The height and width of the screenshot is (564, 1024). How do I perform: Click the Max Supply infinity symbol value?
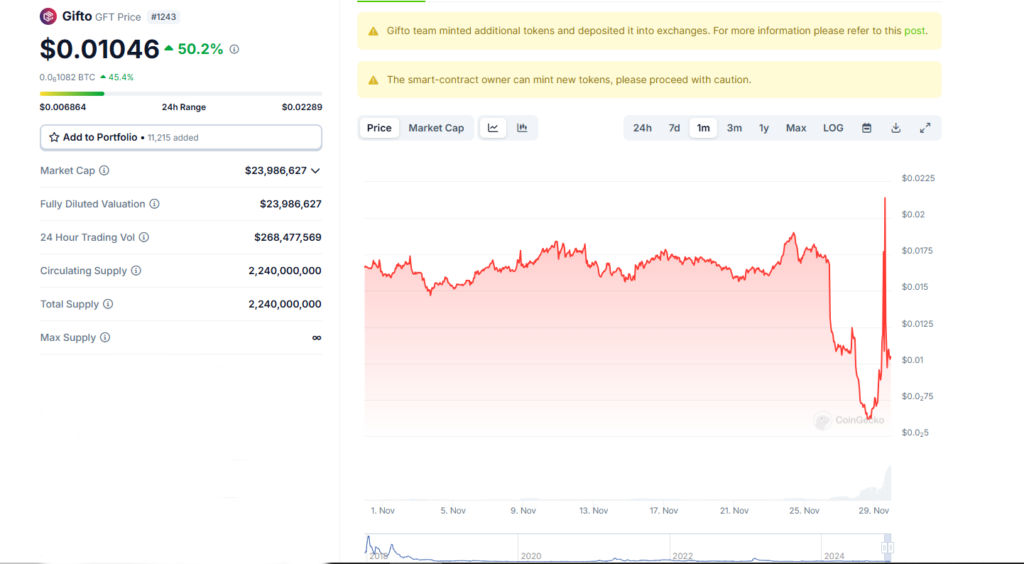317,337
